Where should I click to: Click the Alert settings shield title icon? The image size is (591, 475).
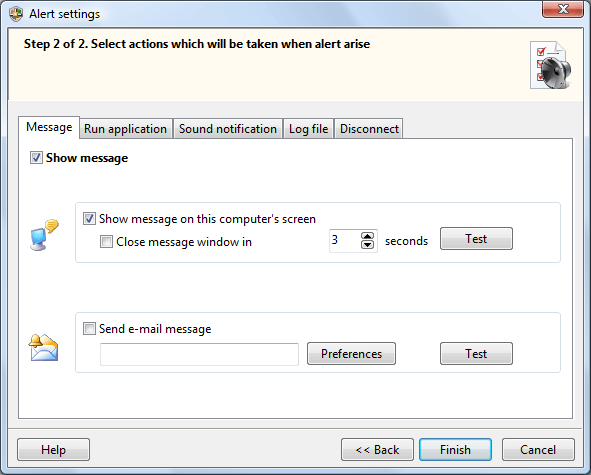point(16,14)
